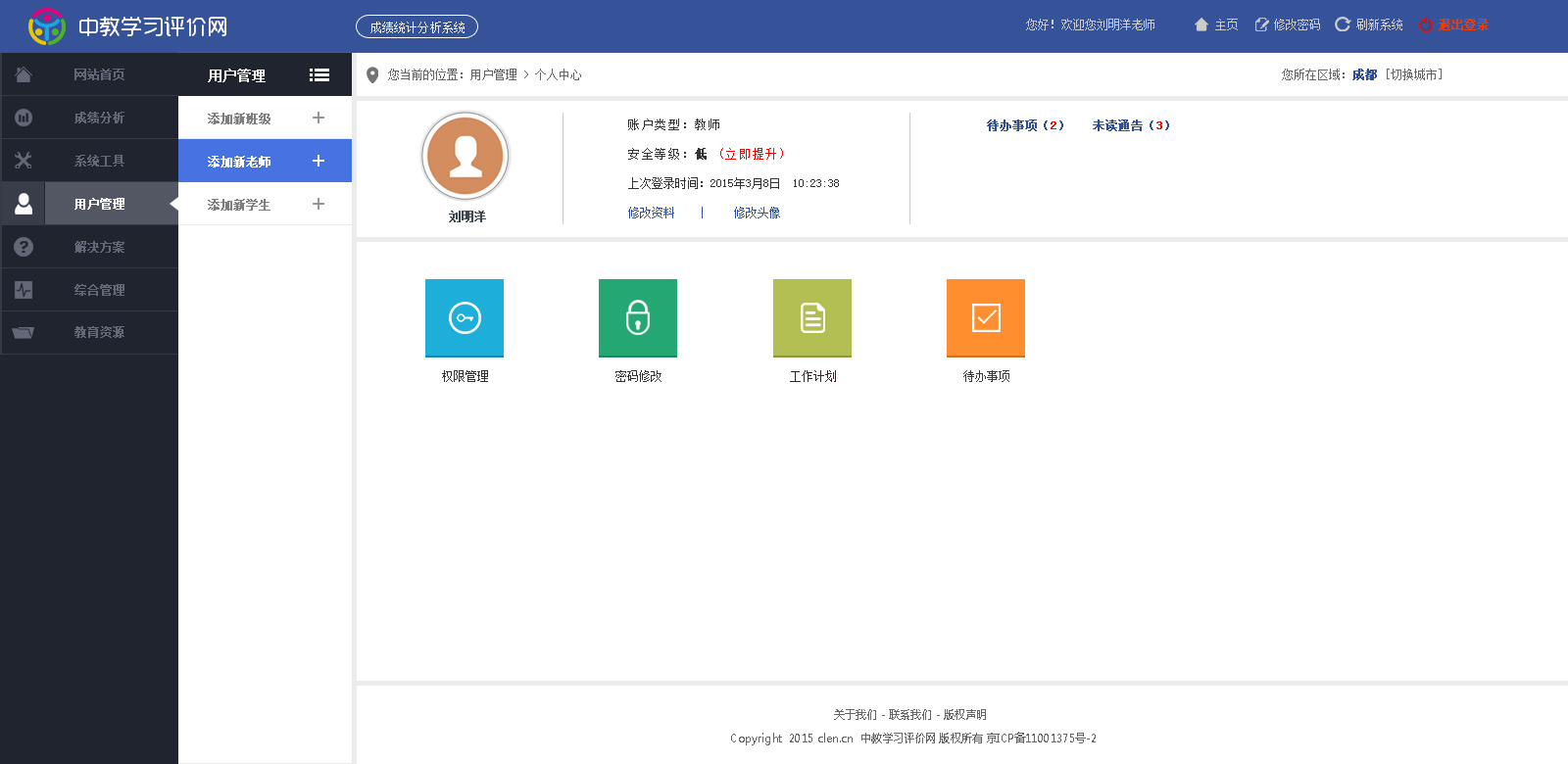Viewport: 1568px width, 764px height.
Task: Click the home icon next to 主页
Action: [x=1200, y=24]
